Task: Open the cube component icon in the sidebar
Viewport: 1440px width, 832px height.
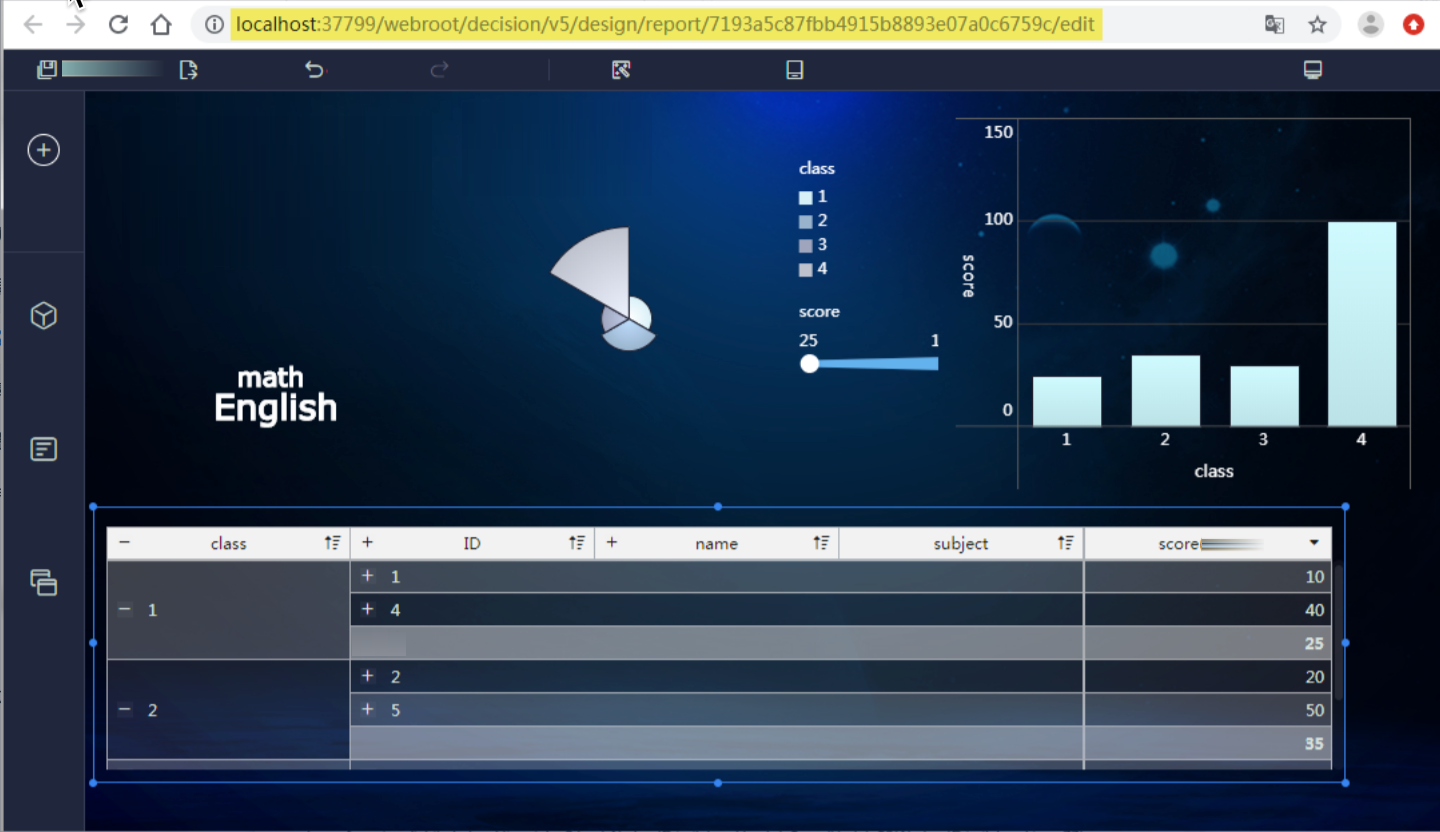Action: 43,316
